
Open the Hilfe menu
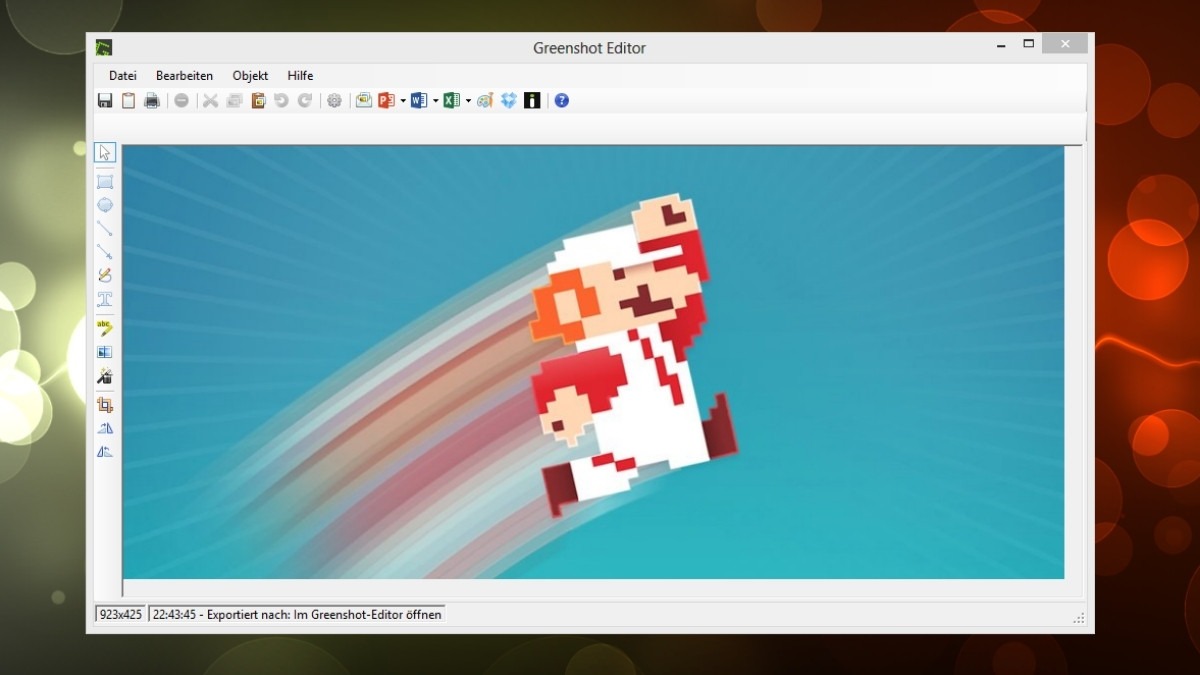(300, 75)
